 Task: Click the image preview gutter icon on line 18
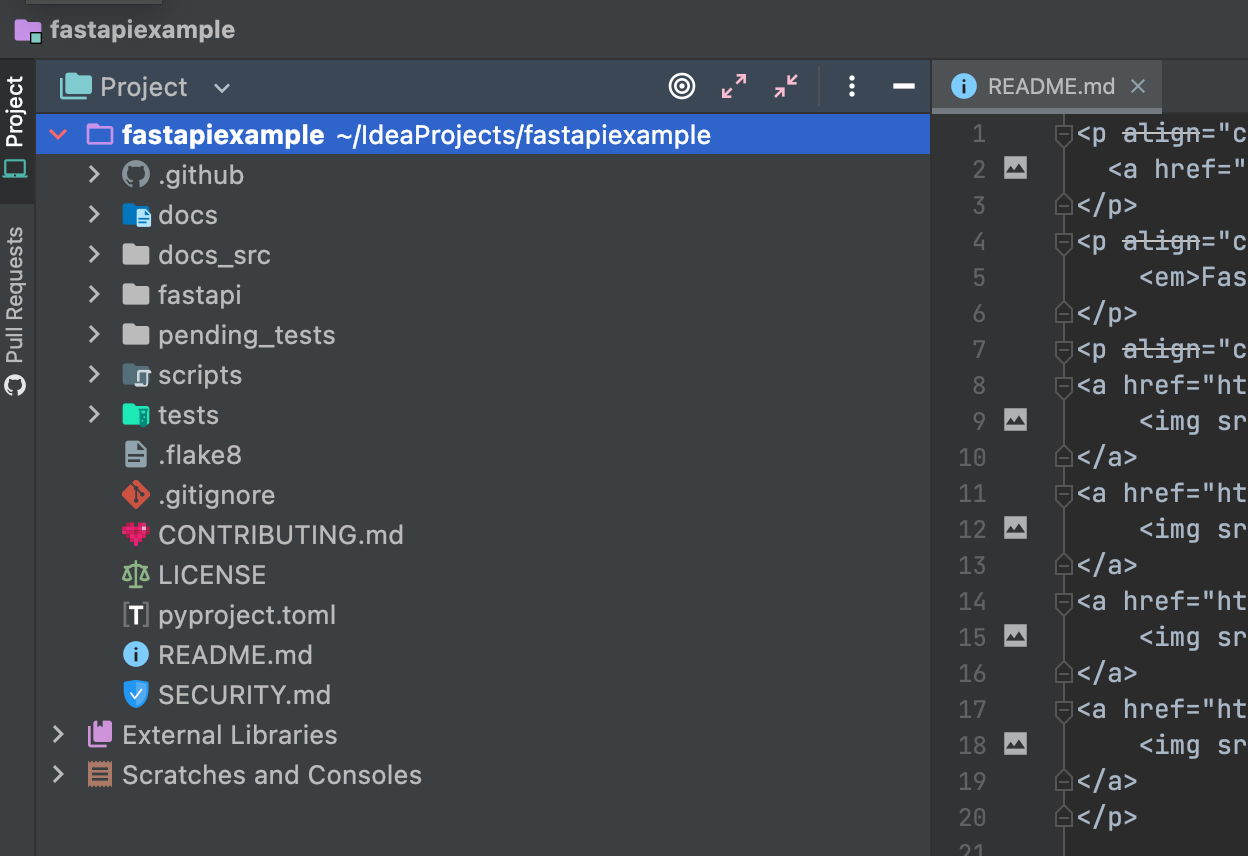click(x=1016, y=745)
